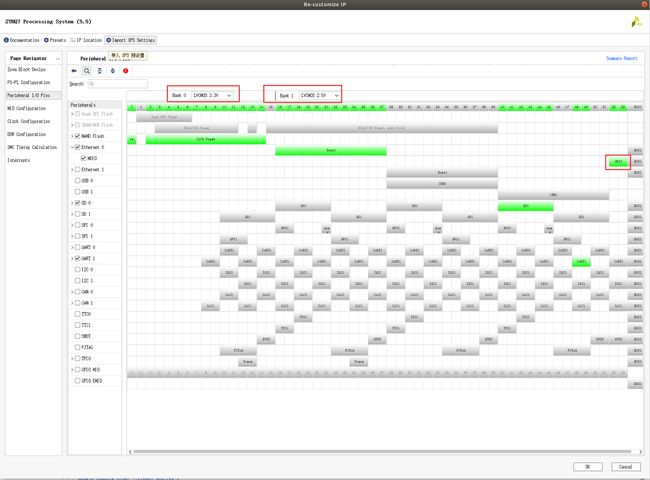Screen dimensions: 650x480
Task: Open Documentation
Action: click(x=22, y=40)
